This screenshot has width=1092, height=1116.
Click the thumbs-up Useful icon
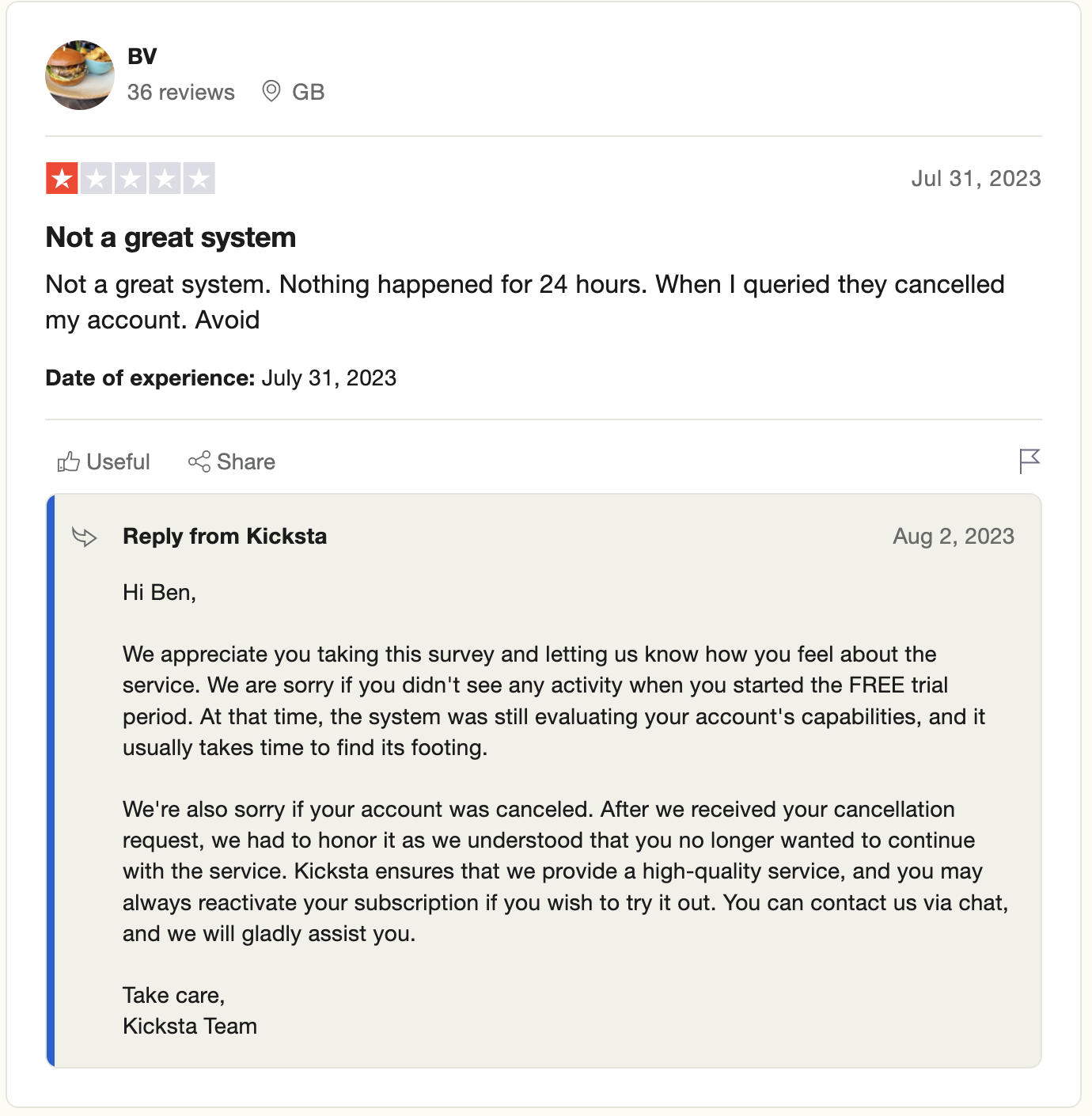(70, 461)
